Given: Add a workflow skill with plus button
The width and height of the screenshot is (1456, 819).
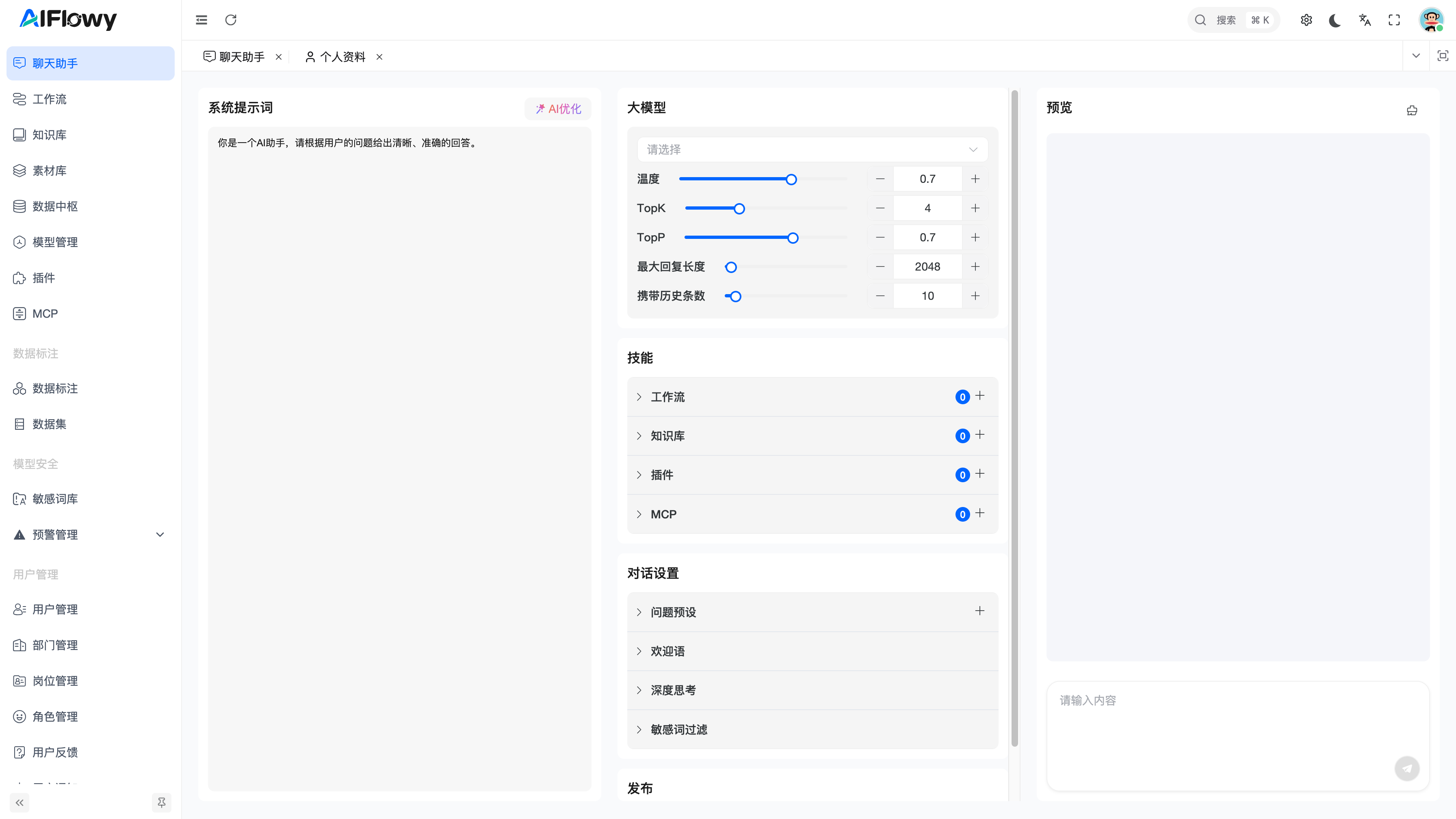Looking at the screenshot, I should (x=979, y=396).
